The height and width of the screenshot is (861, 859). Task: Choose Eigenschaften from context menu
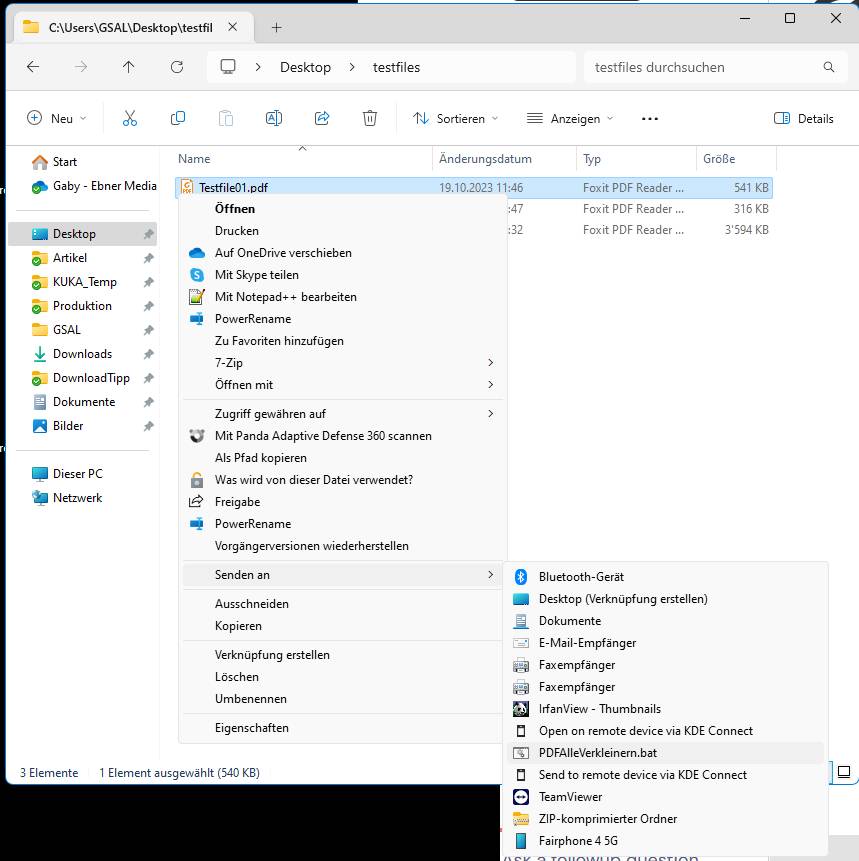[251, 728]
